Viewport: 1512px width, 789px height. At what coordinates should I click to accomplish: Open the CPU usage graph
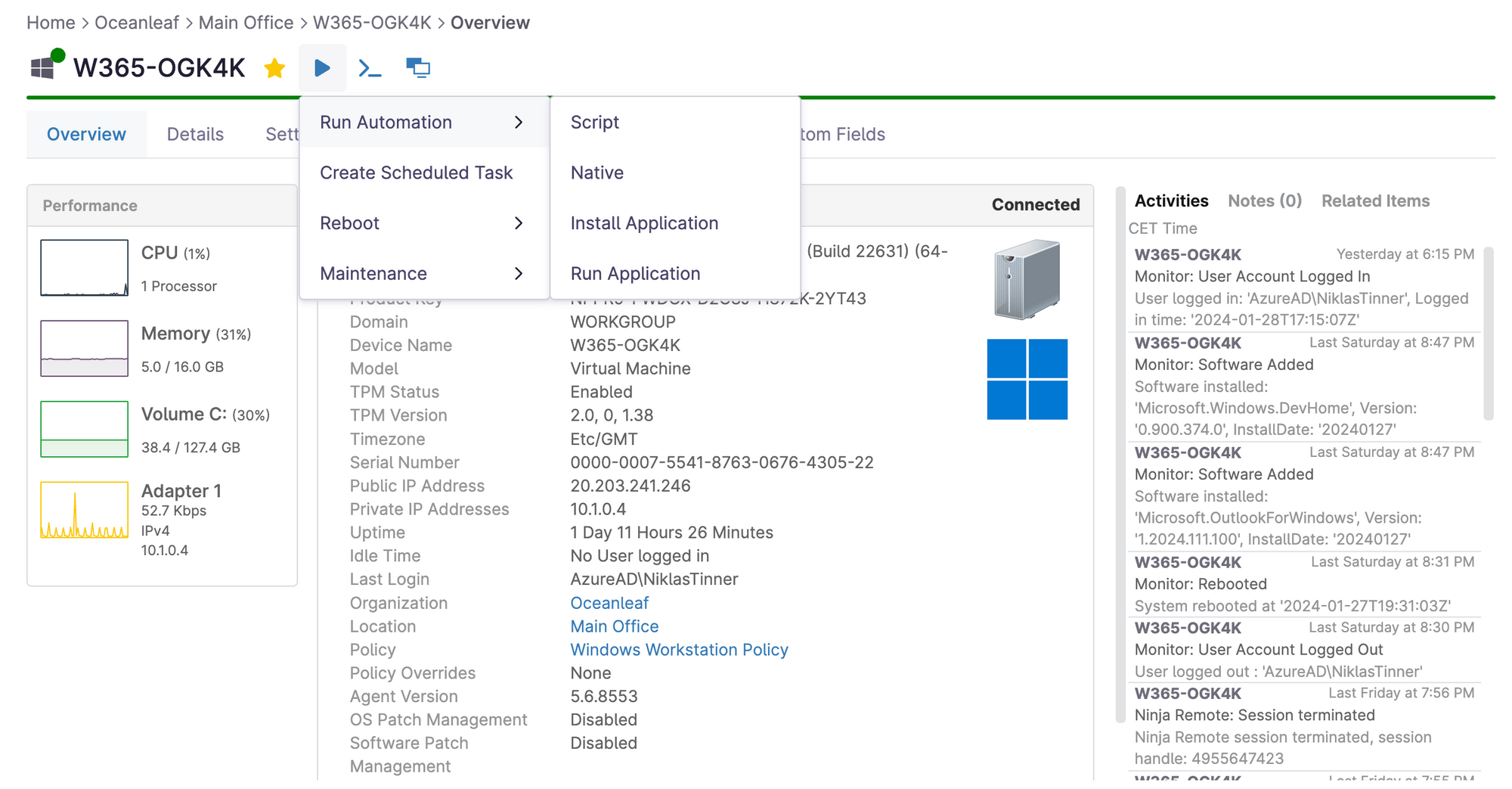coord(84,268)
